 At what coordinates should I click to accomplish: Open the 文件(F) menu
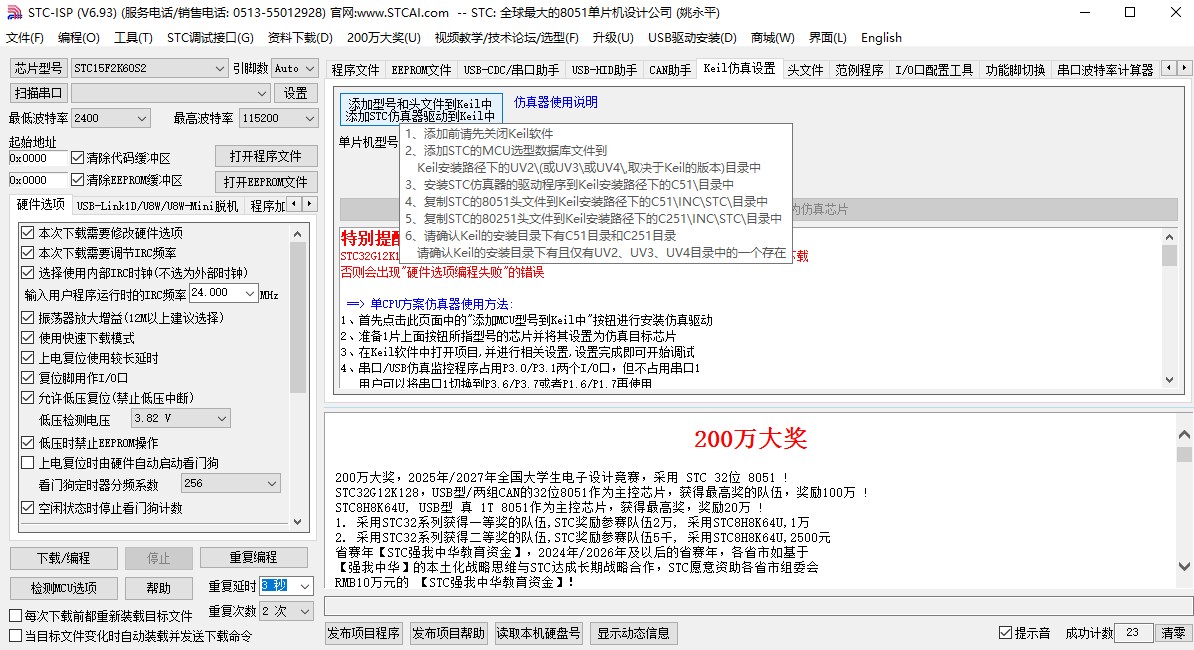pos(24,37)
